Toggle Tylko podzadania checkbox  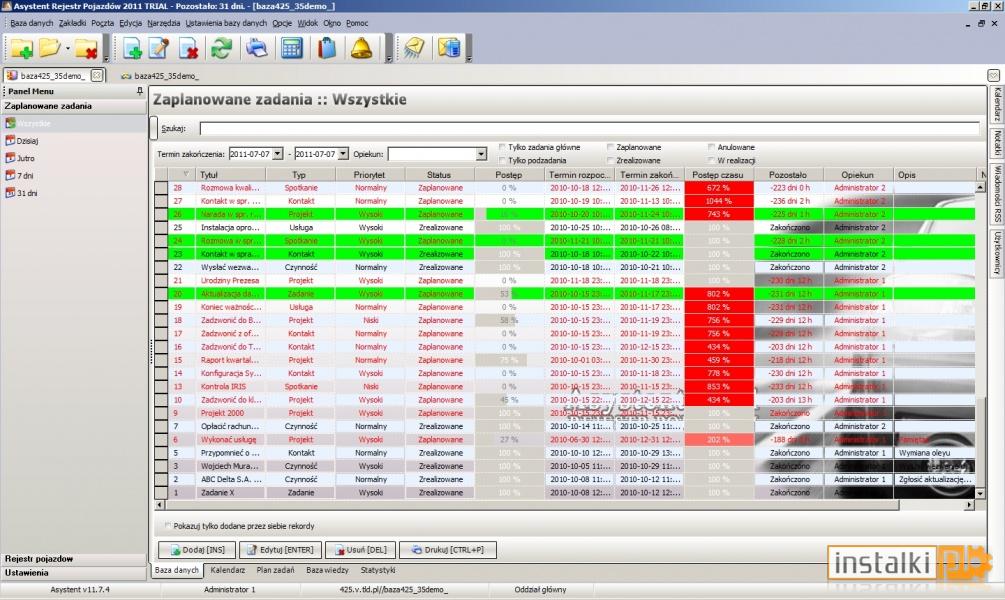click(502, 161)
